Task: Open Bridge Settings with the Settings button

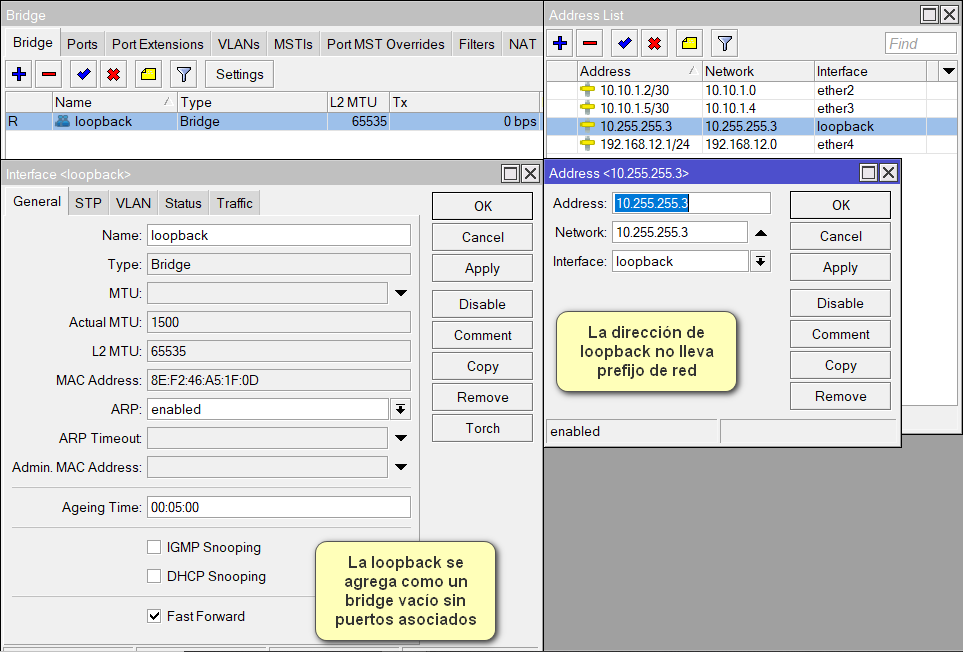Action: pos(239,74)
